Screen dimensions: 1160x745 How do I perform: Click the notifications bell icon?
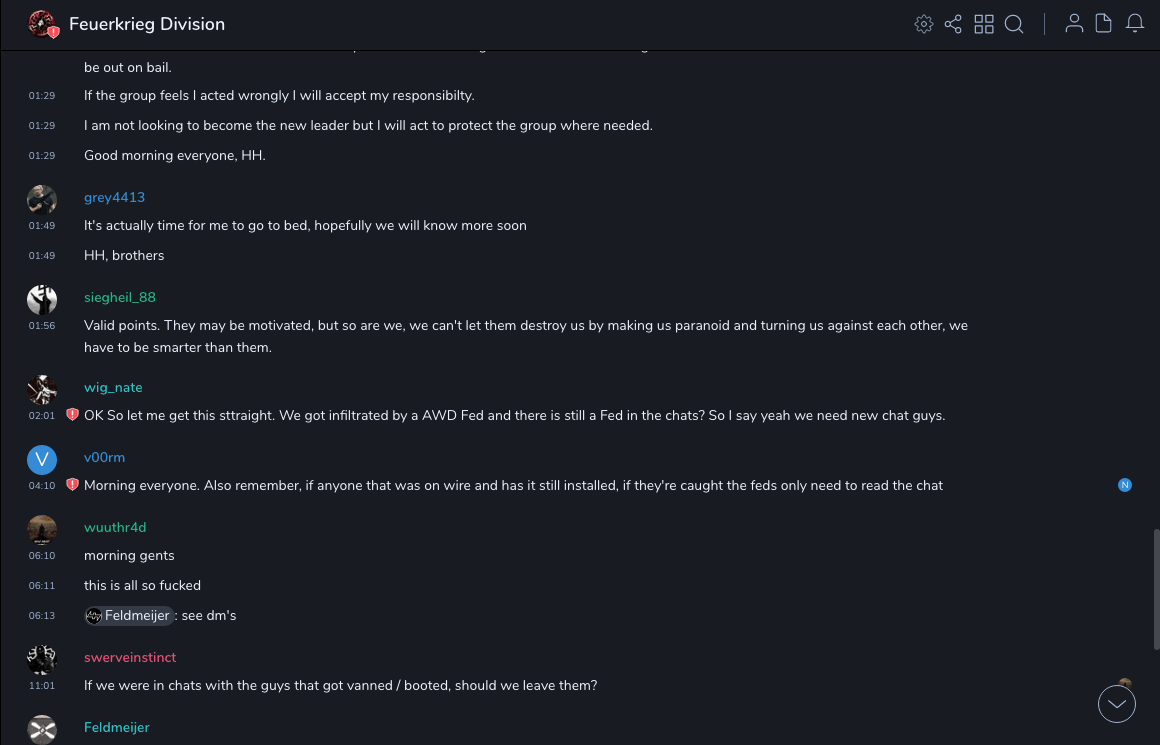(1135, 24)
